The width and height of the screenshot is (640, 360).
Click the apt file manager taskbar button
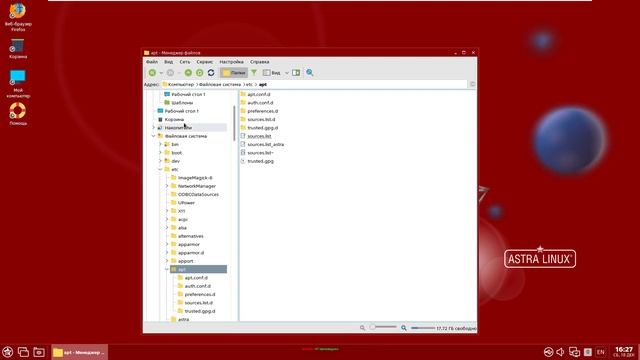(x=80, y=352)
